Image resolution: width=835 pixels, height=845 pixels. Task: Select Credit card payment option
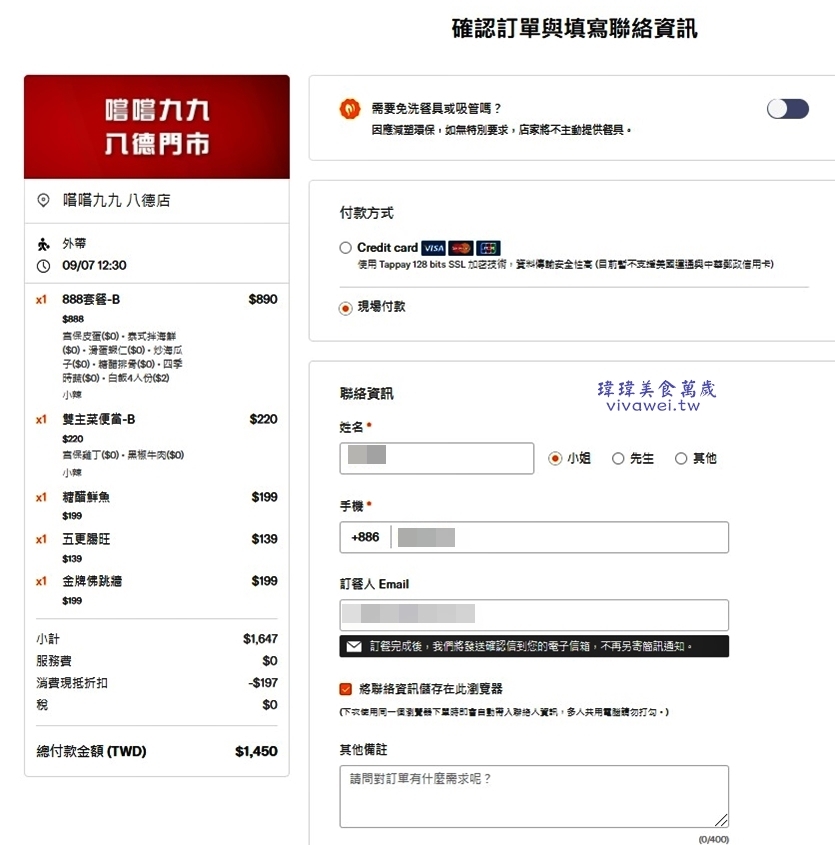point(346,248)
